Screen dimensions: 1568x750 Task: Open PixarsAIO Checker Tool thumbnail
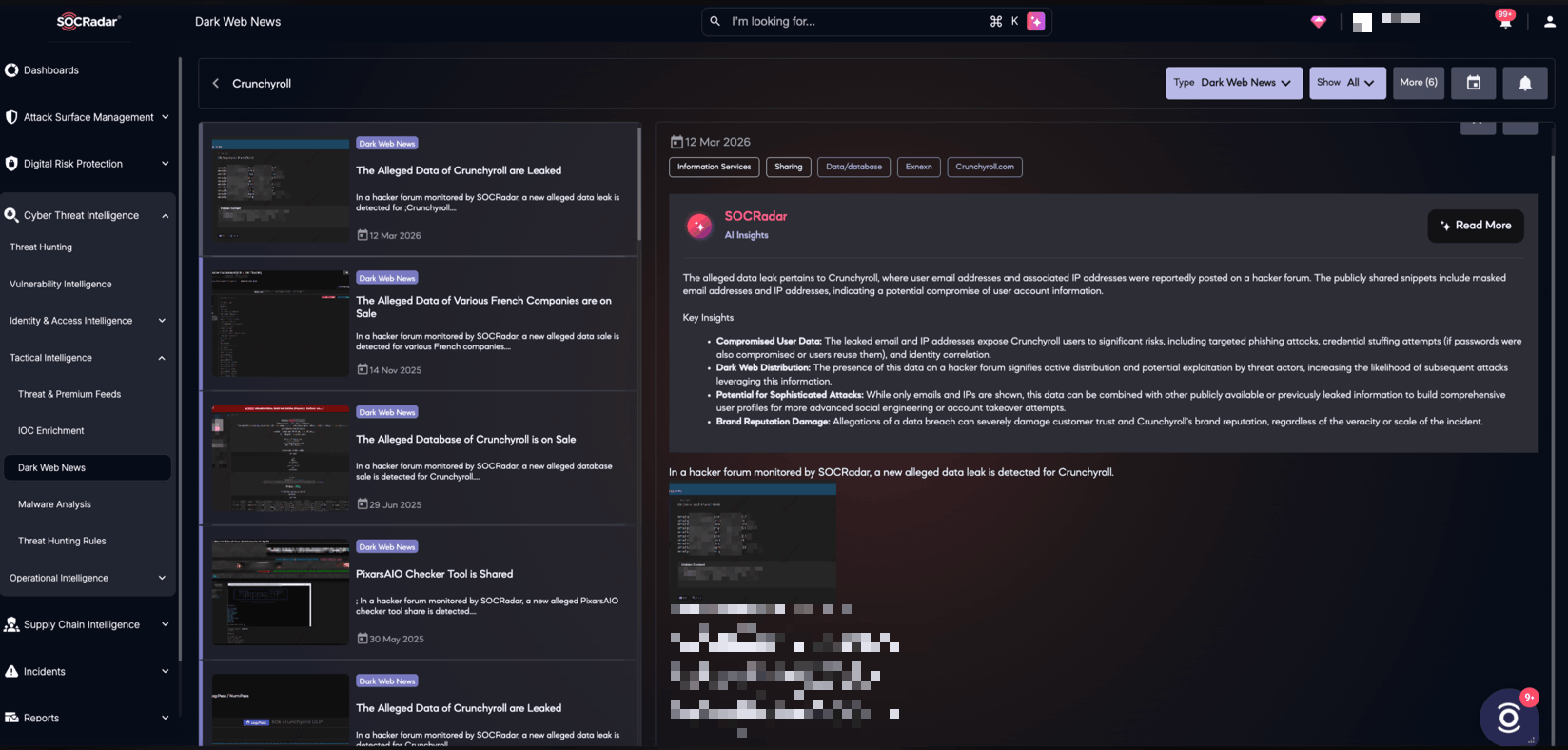(x=281, y=592)
